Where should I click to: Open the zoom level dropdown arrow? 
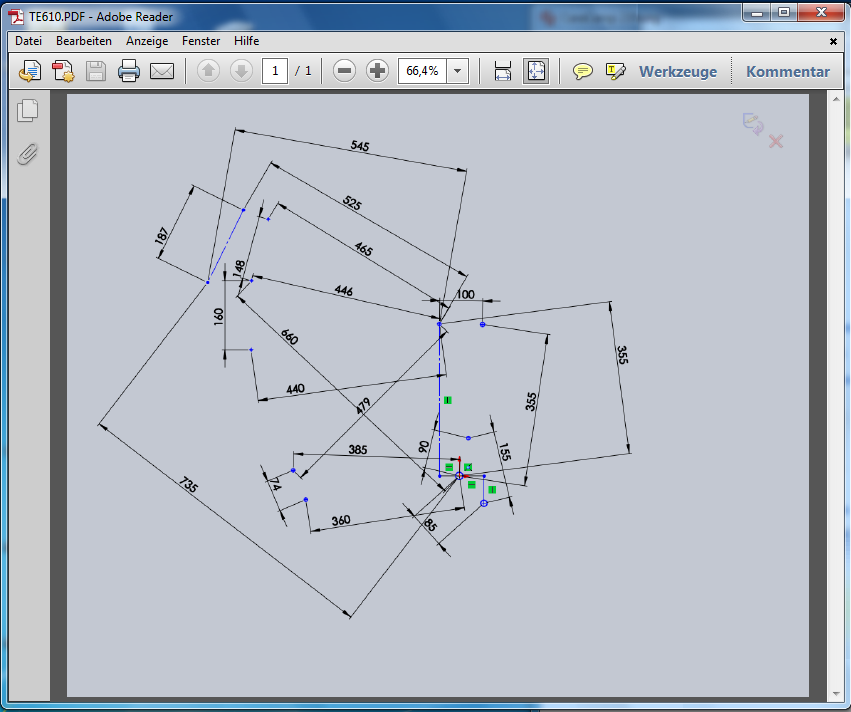pyautogui.click(x=458, y=71)
